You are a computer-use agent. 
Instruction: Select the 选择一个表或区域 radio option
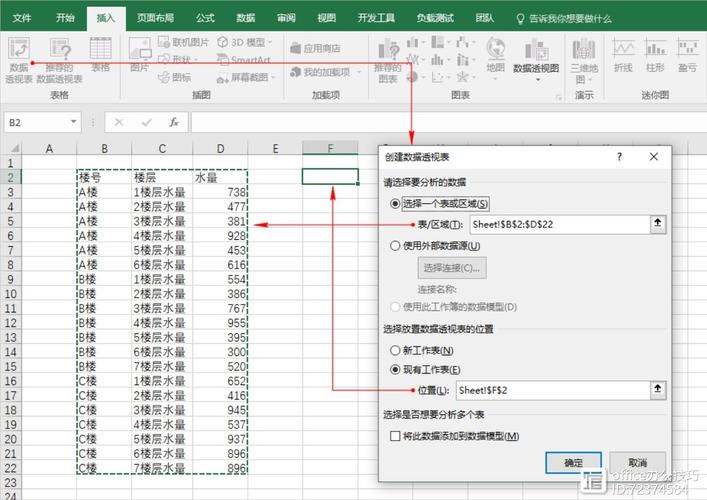(395, 204)
